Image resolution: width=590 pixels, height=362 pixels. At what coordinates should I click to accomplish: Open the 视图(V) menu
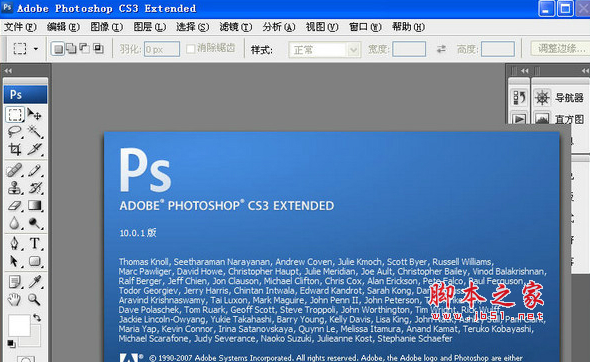(322, 27)
